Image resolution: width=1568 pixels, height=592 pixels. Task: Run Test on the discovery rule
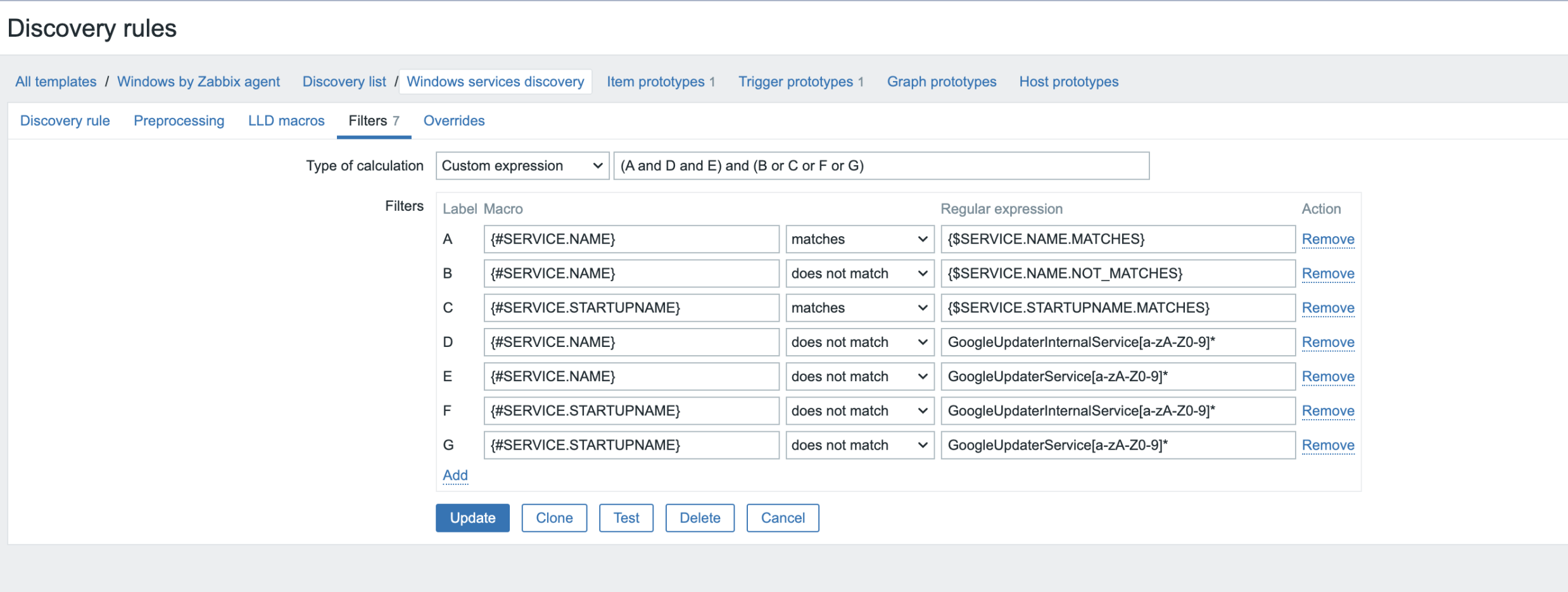click(626, 518)
